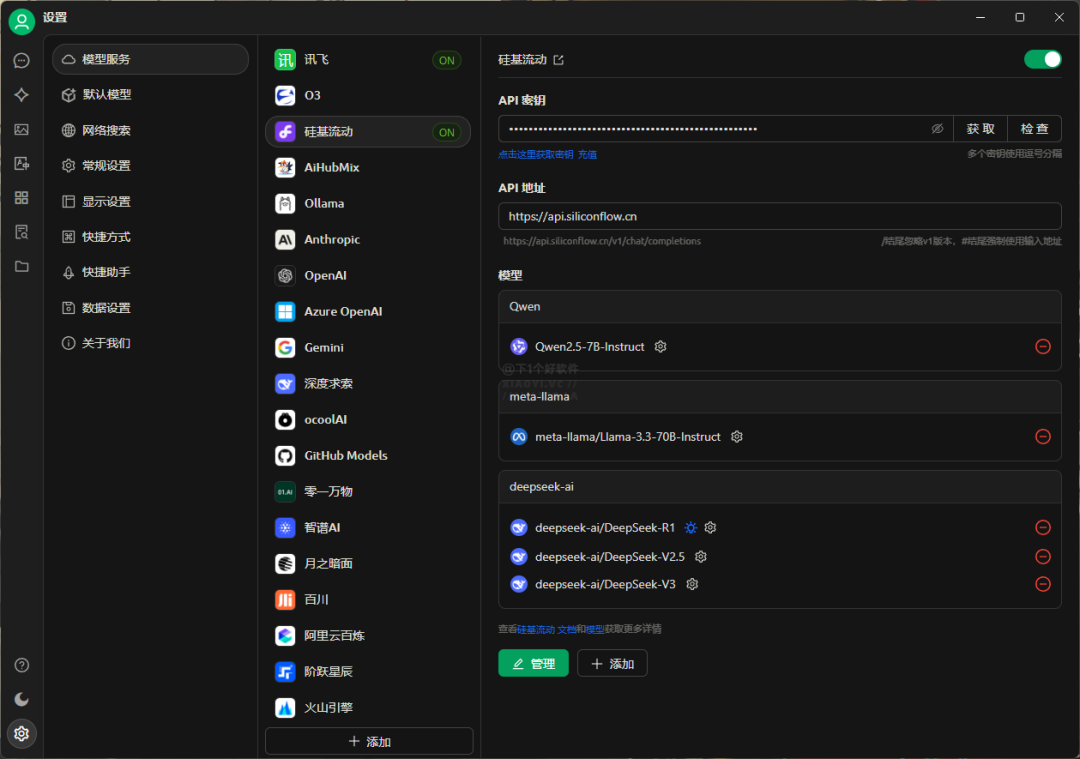Open 快捷助手 settings

[x=150, y=272]
